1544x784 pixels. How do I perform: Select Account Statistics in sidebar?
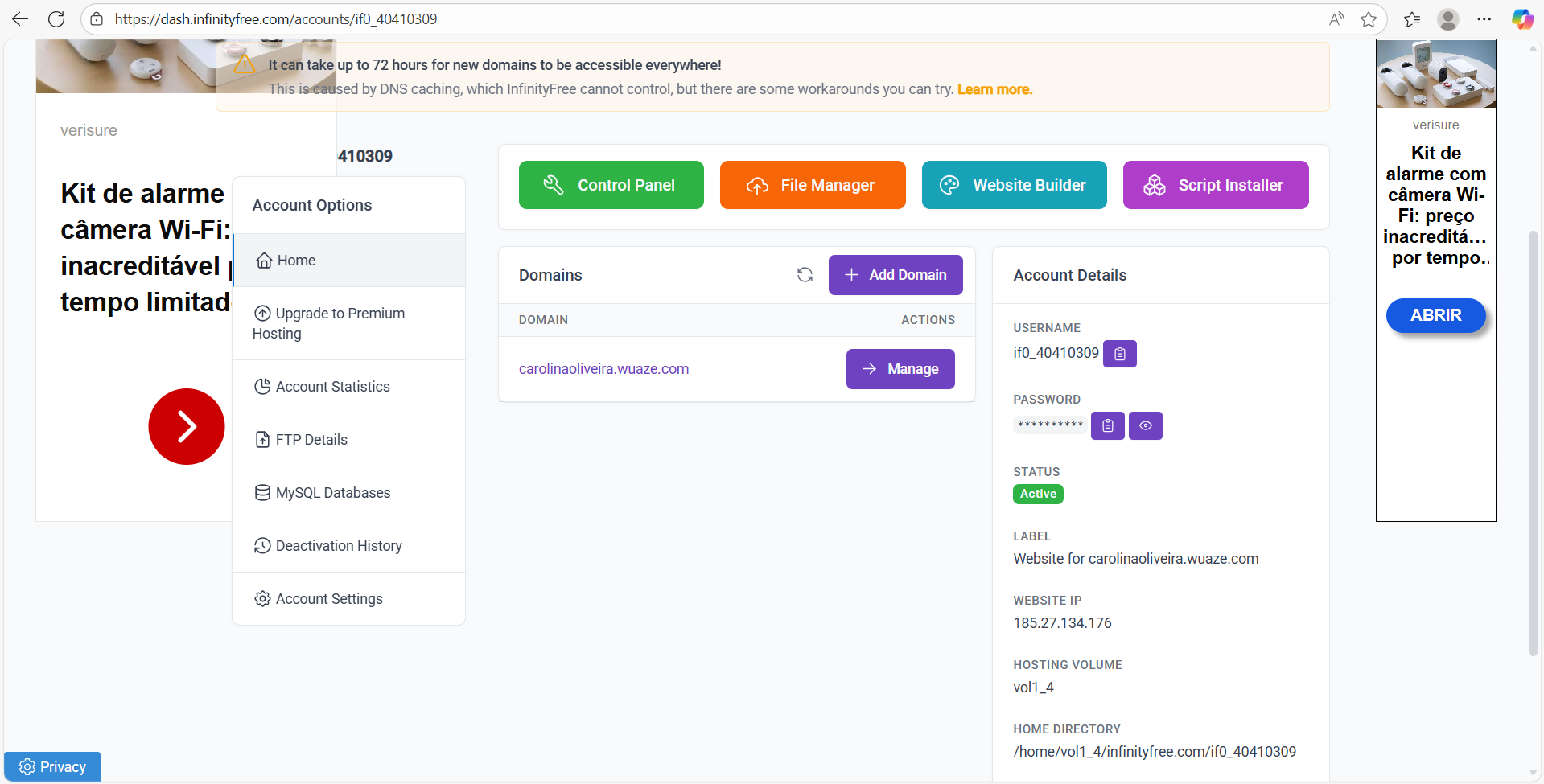pyautogui.click(x=332, y=387)
